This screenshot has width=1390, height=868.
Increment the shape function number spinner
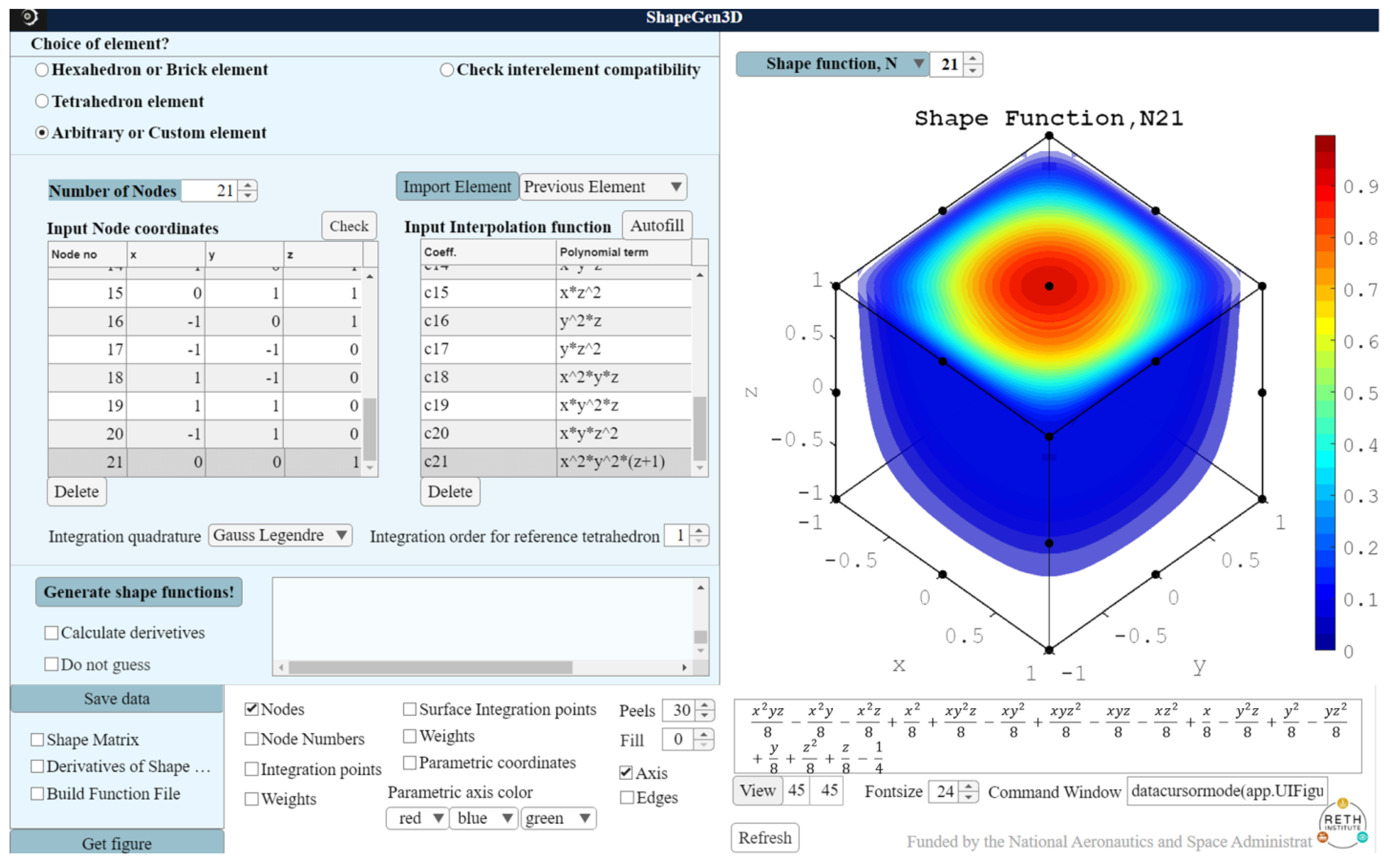pos(972,58)
